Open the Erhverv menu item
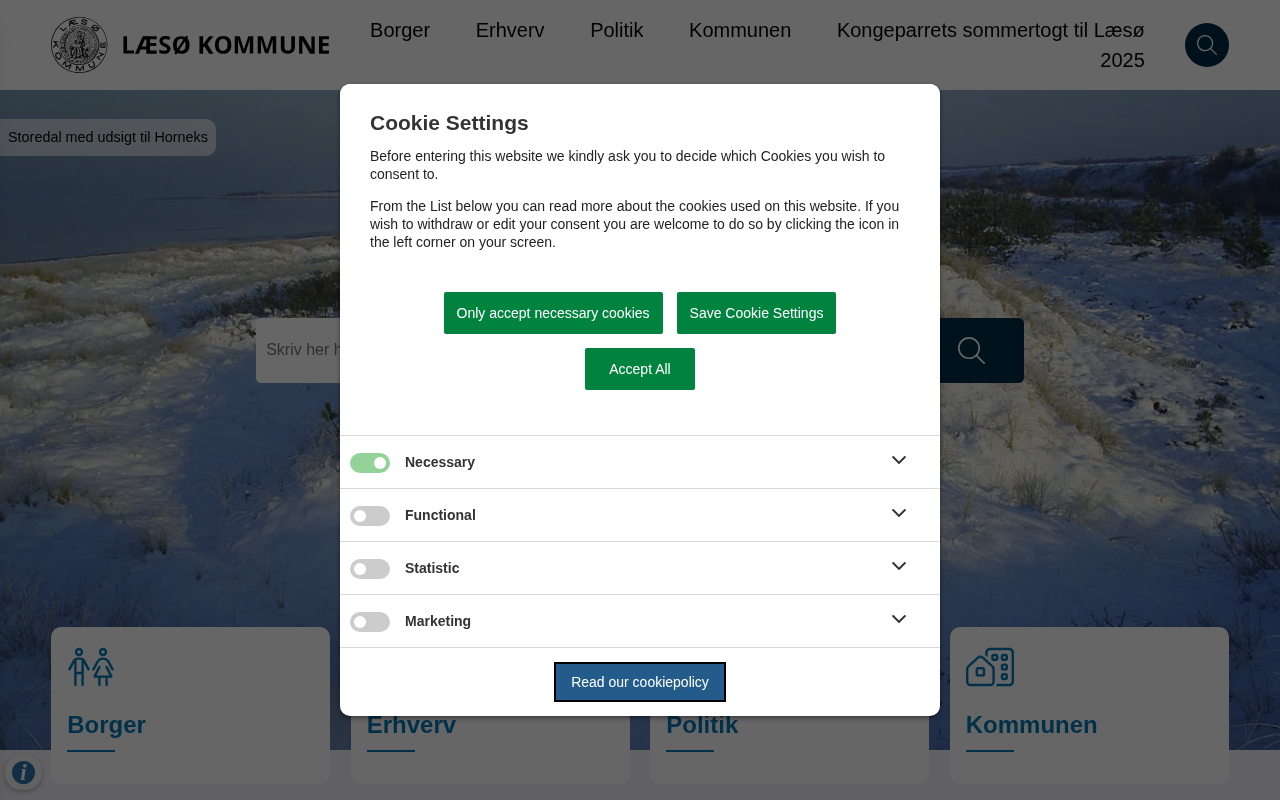The height and width of the screenshot is (800, 1280). click(x=510, y=30)
